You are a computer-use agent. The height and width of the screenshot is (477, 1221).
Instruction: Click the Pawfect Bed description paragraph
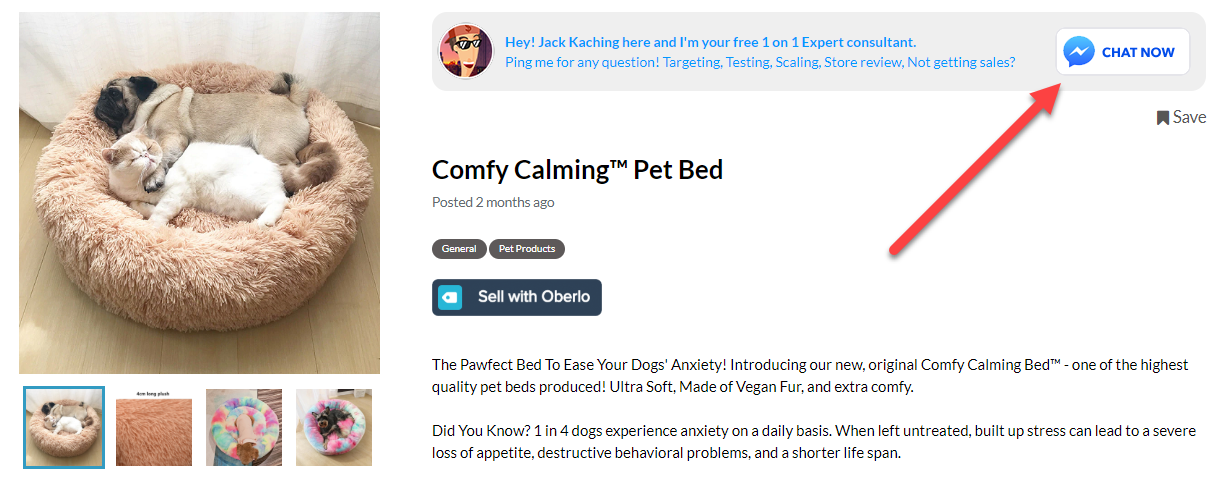pos(810,376)
